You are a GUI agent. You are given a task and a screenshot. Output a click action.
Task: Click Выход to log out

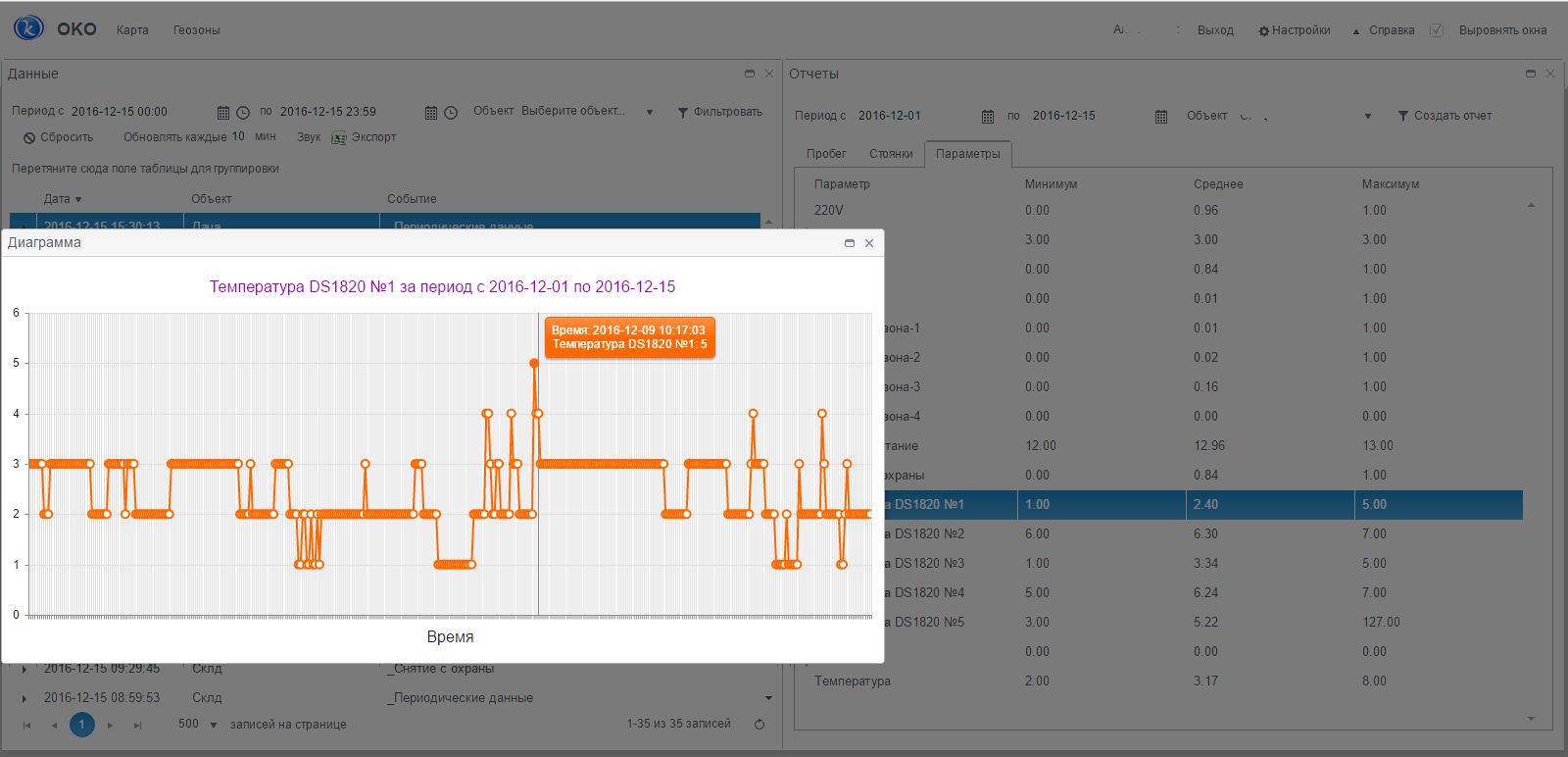click(1215, 30)
